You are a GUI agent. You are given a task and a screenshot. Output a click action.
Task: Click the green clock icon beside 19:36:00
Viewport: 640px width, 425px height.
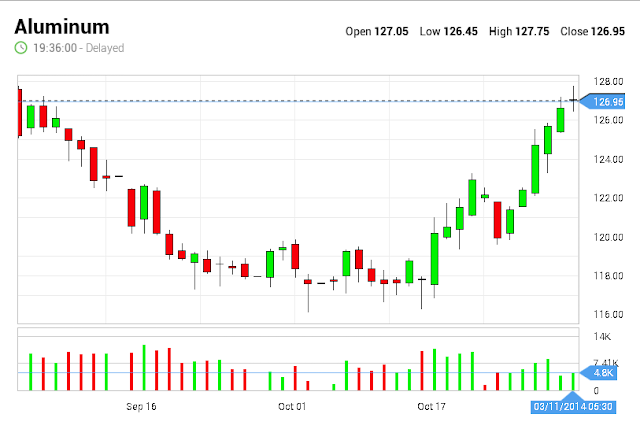pos(21,48)
